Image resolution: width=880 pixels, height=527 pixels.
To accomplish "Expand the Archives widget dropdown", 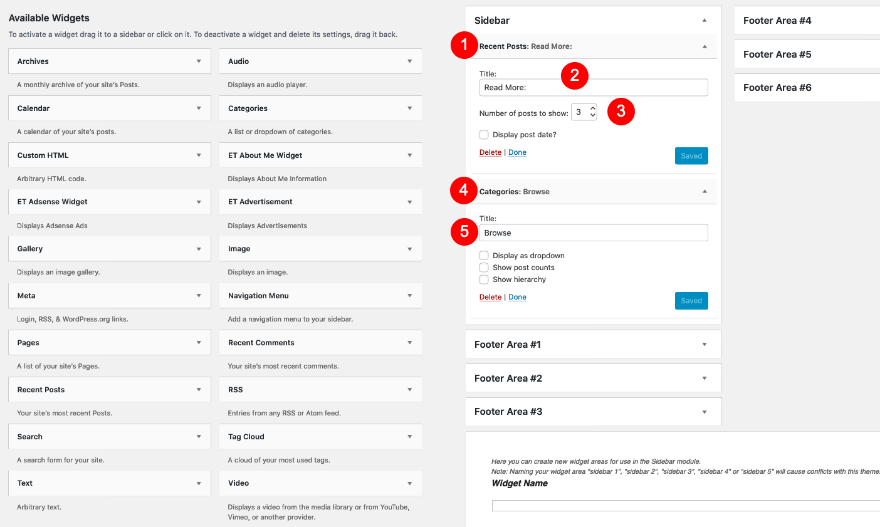I will click(199, 61).
